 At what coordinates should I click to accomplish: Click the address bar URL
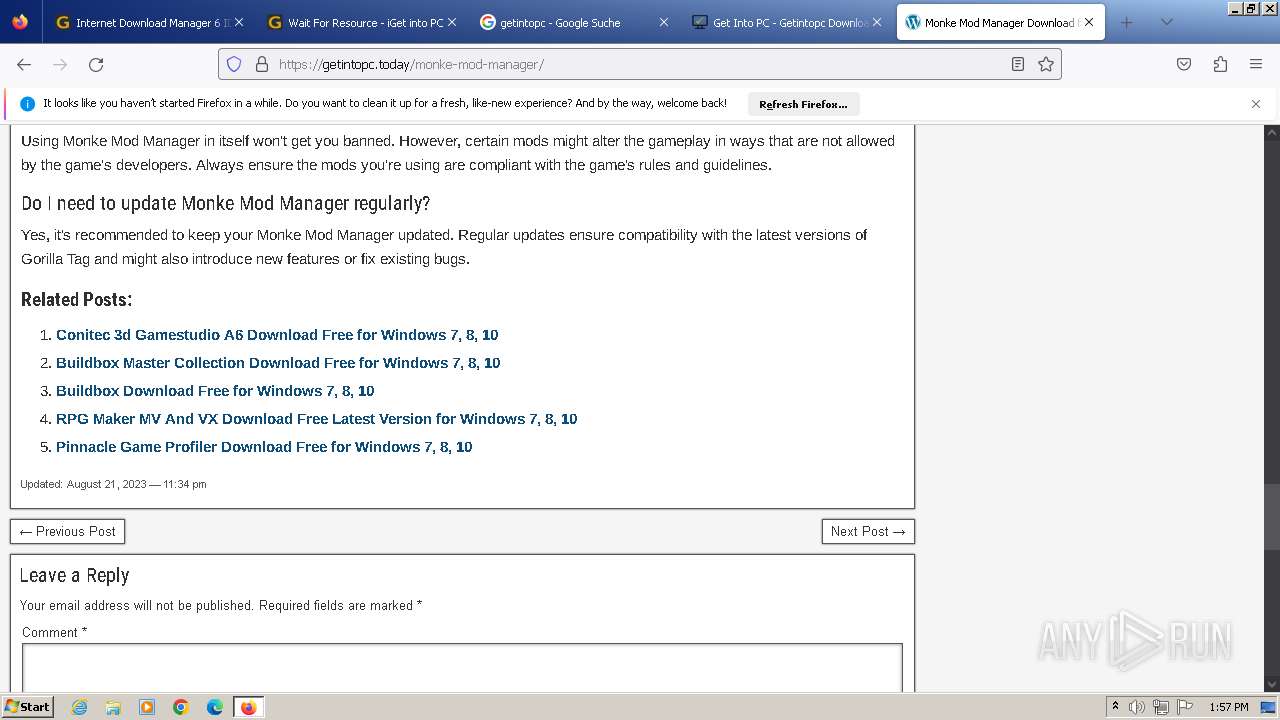(x=411, y=64)
